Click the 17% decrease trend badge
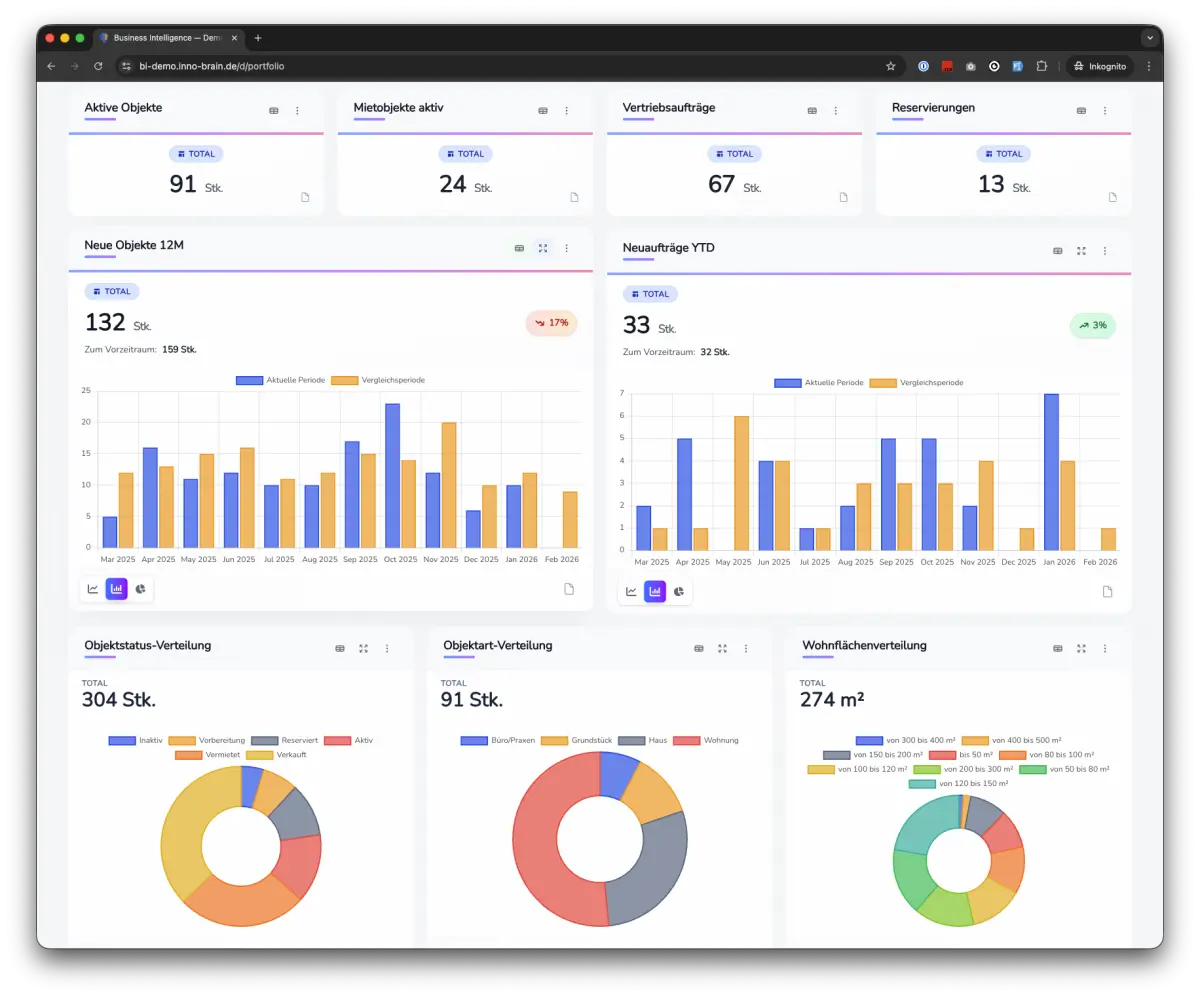This screenshot has height=997, width=1200. (x=551, y=323)
